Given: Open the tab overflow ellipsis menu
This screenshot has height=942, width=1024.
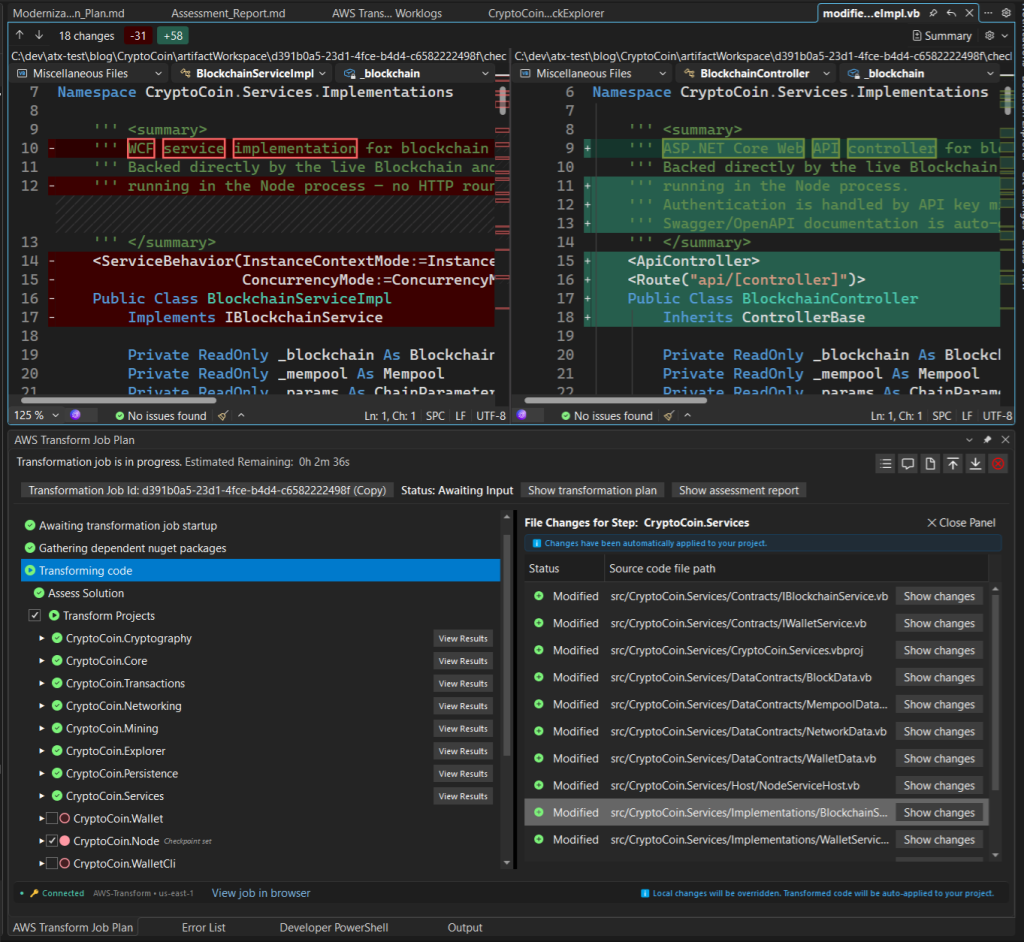Looking at the screenshot, I should pos(988,13).
